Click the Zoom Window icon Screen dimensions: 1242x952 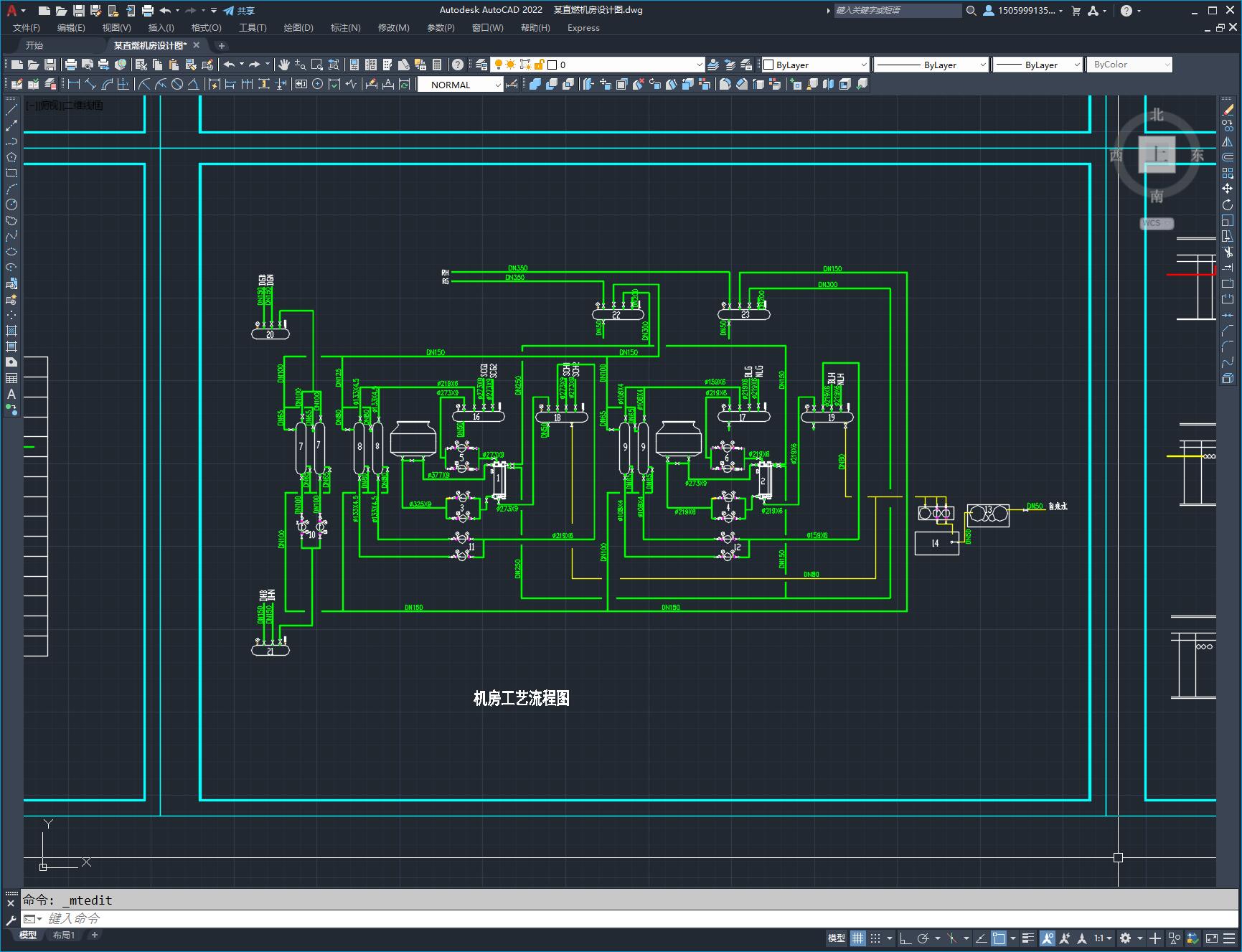point(317,65)
